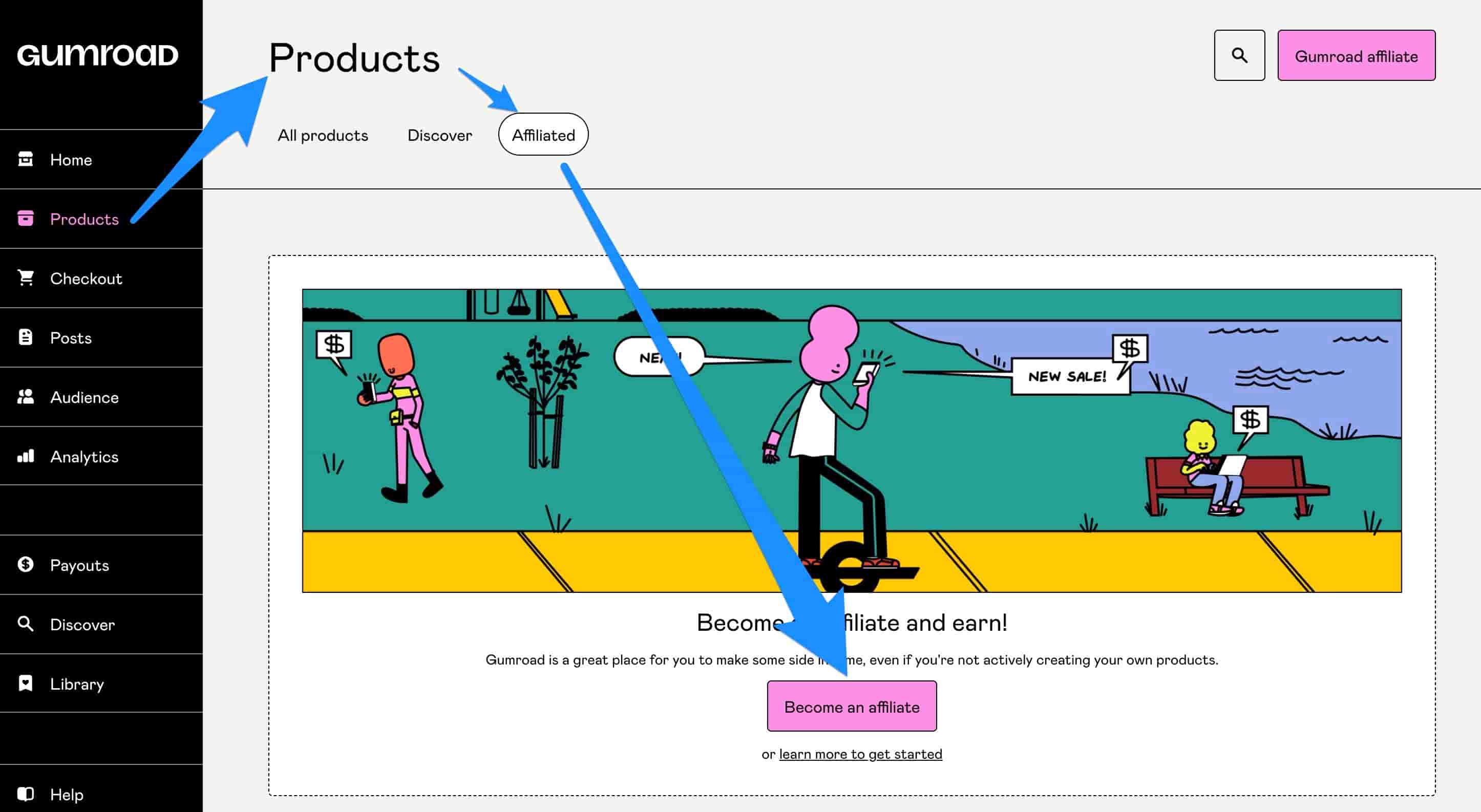Click the Products archive box icon

(x=25, y=219)
